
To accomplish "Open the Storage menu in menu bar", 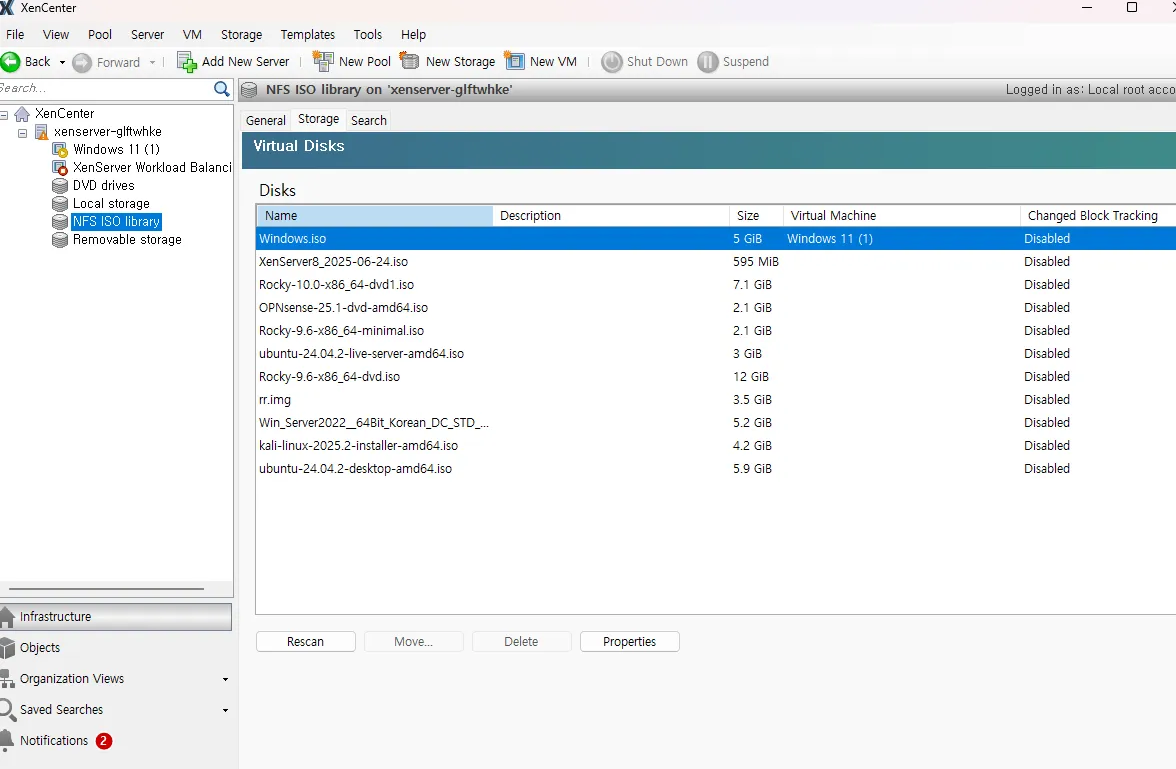I will point(241,34).
